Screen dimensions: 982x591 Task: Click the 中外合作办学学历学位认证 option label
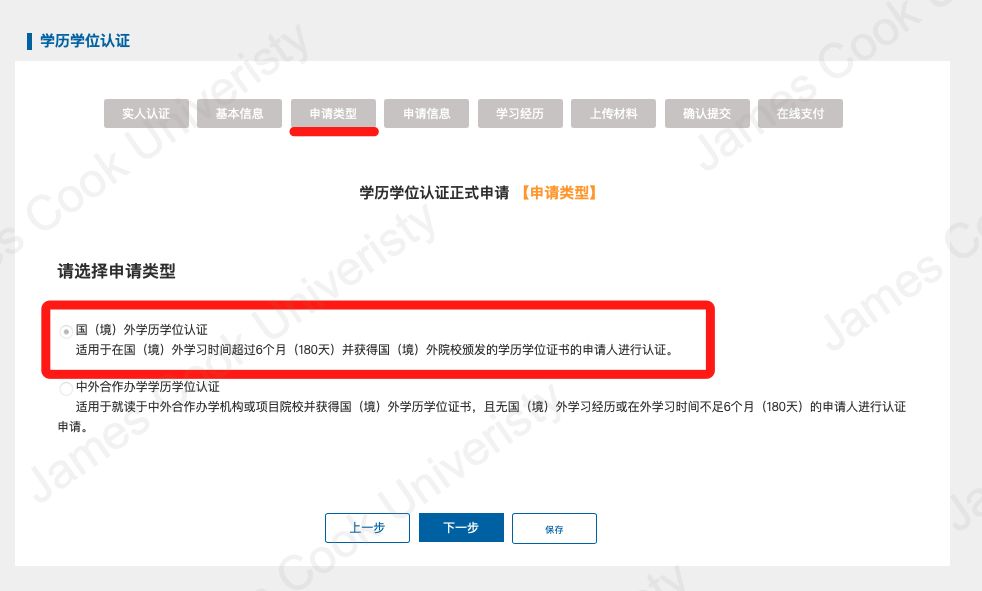click(148, 386)
